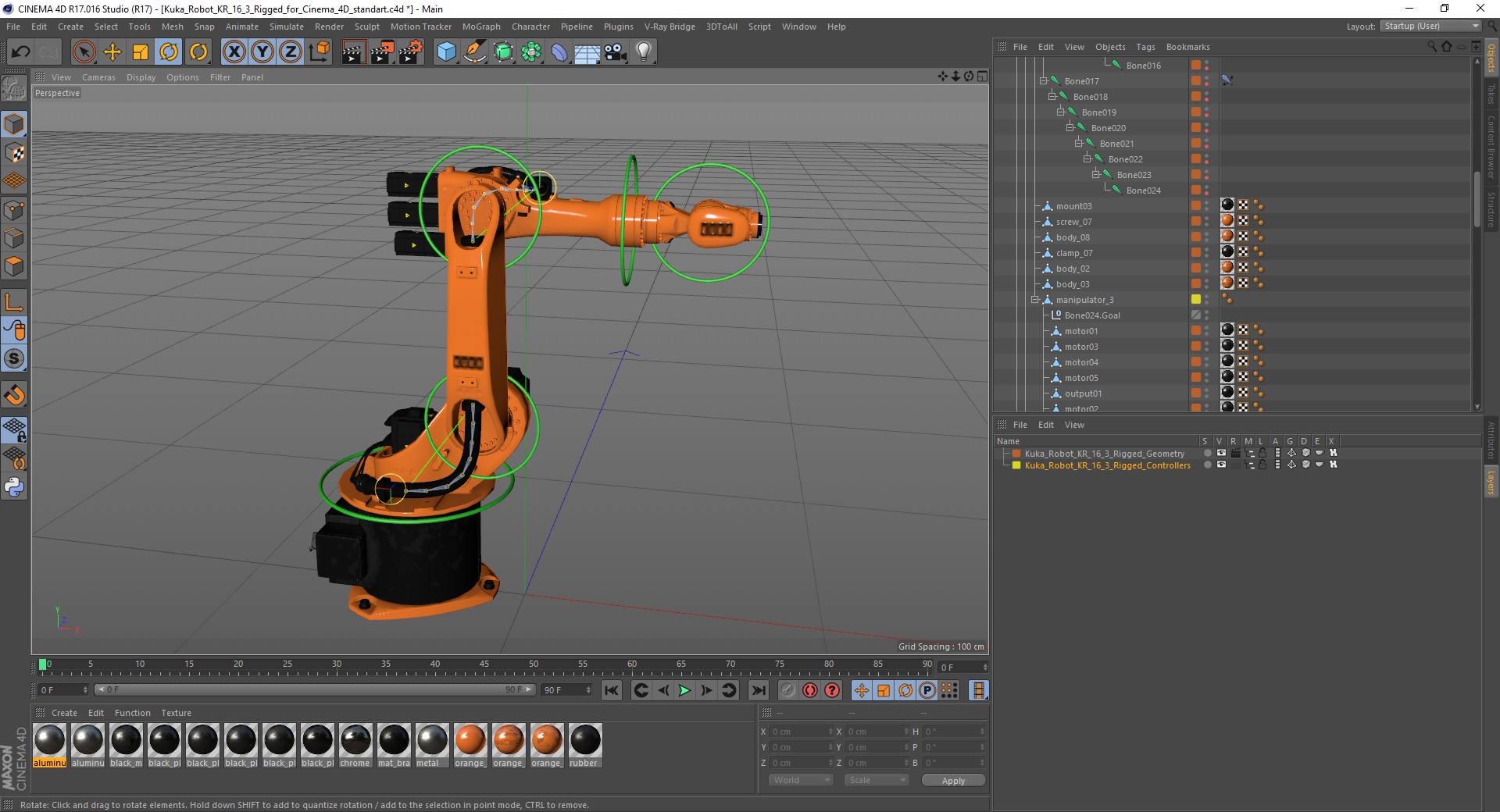This screenshot has height=812, width=1500.
Task: Click frame 45 on the timeline
Action: (x=484, y=664)
